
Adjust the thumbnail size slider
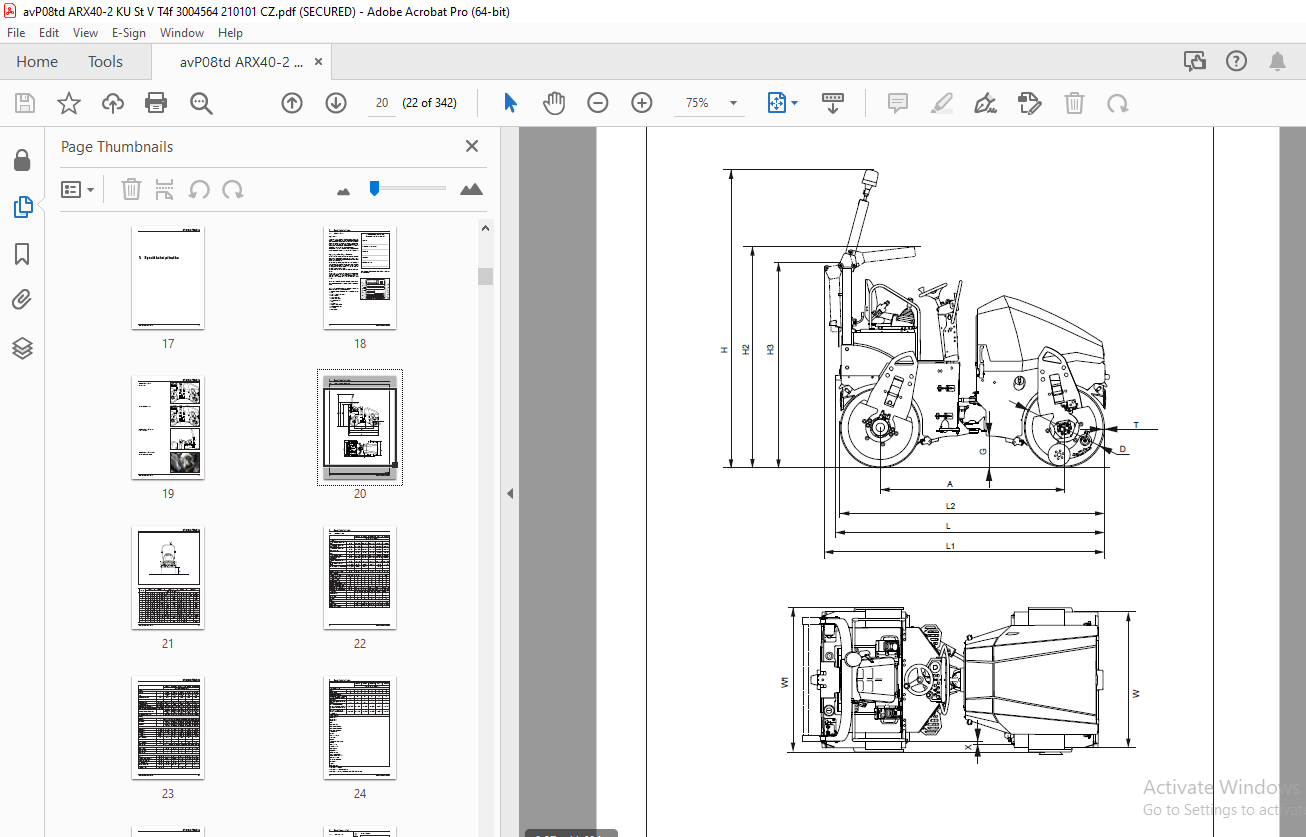[x=374, y=188]
